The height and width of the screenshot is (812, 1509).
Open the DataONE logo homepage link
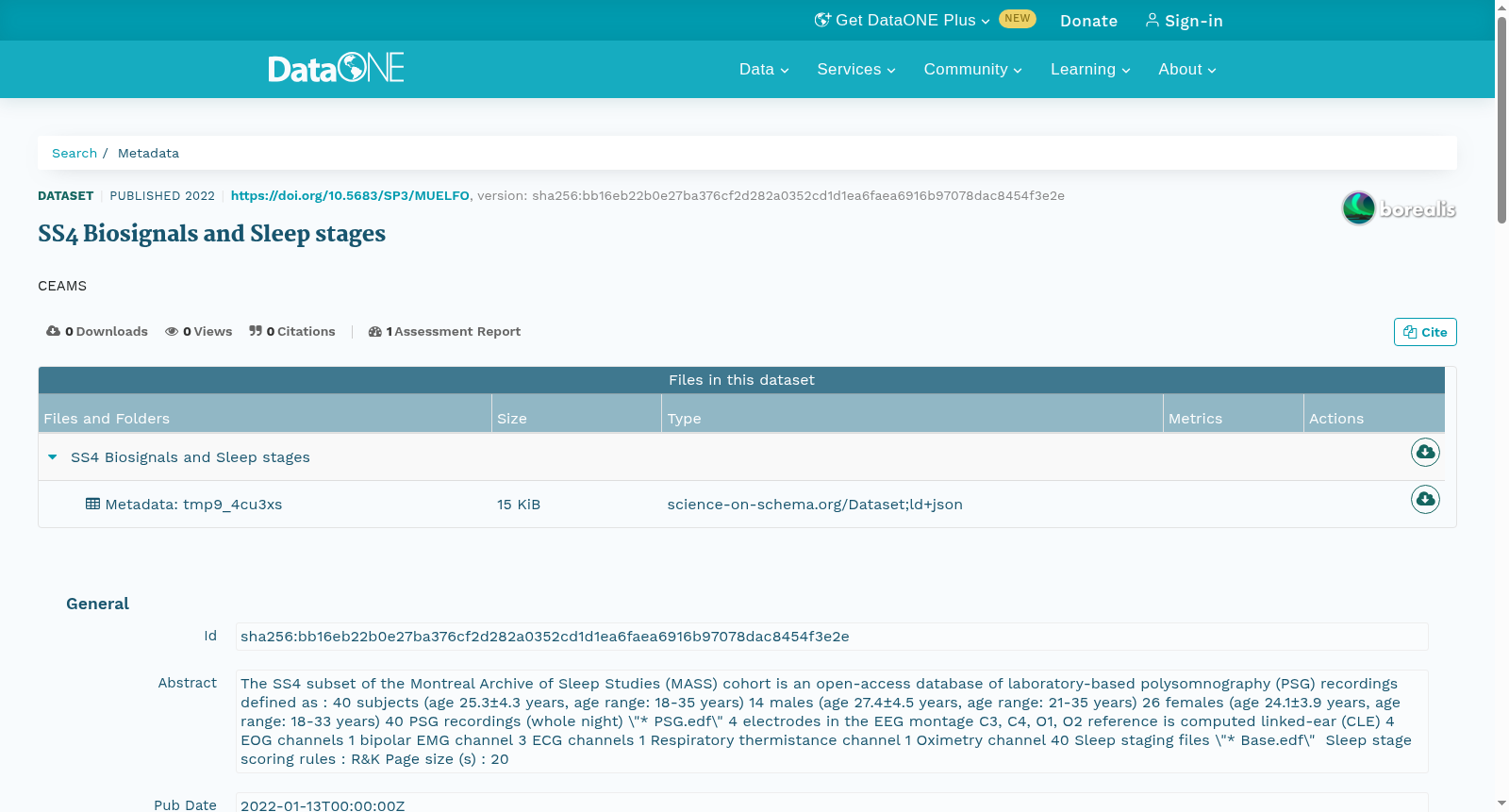pyautogui.click(x=336, y=68)
